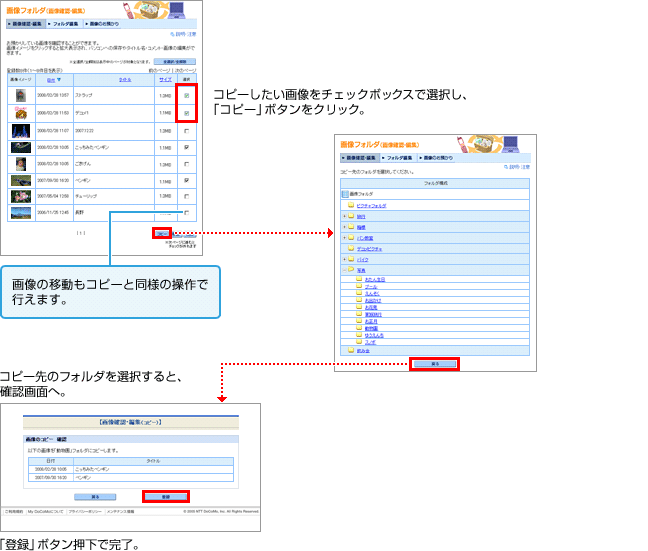Tick the checkbox in the ストラップ row
The image size is (648, 551).
(x=187, y=95)
